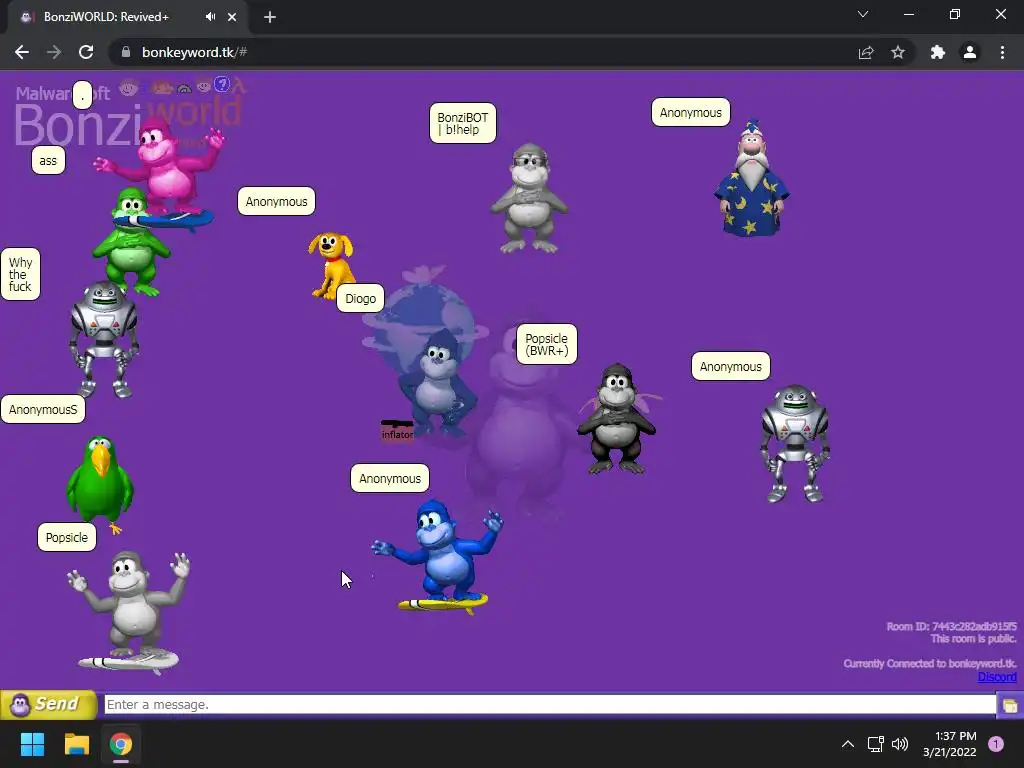The image size is (1024, 768).
Task: Click the 'This room is public' text
Action: (973, 639)
